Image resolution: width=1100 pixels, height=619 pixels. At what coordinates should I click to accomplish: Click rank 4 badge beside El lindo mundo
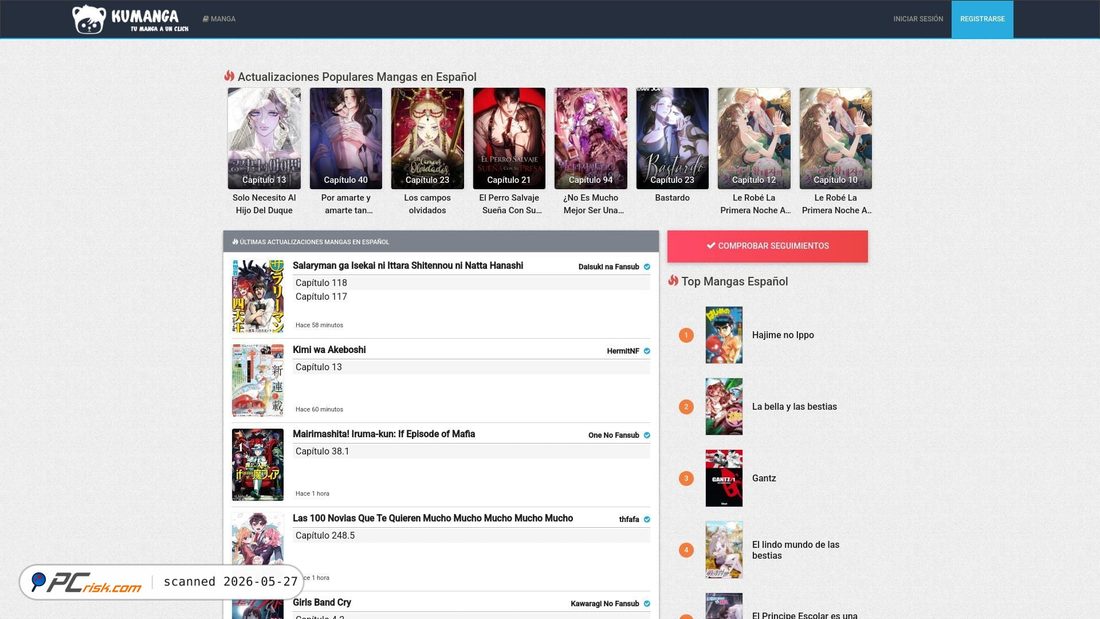[686, 550]
